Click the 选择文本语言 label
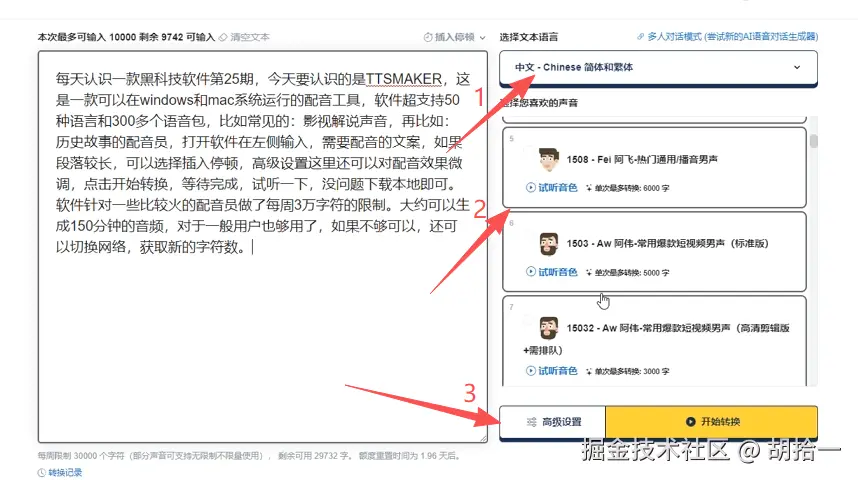 (x=529, y=37)
